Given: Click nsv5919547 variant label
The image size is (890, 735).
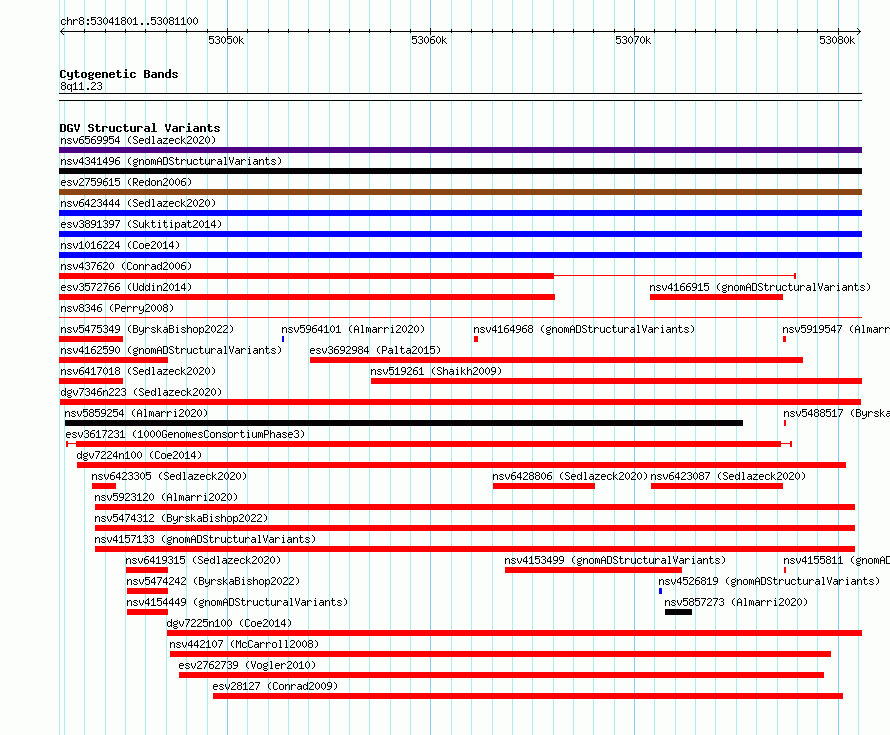Looking at the screenshot, I should (836, 329).
